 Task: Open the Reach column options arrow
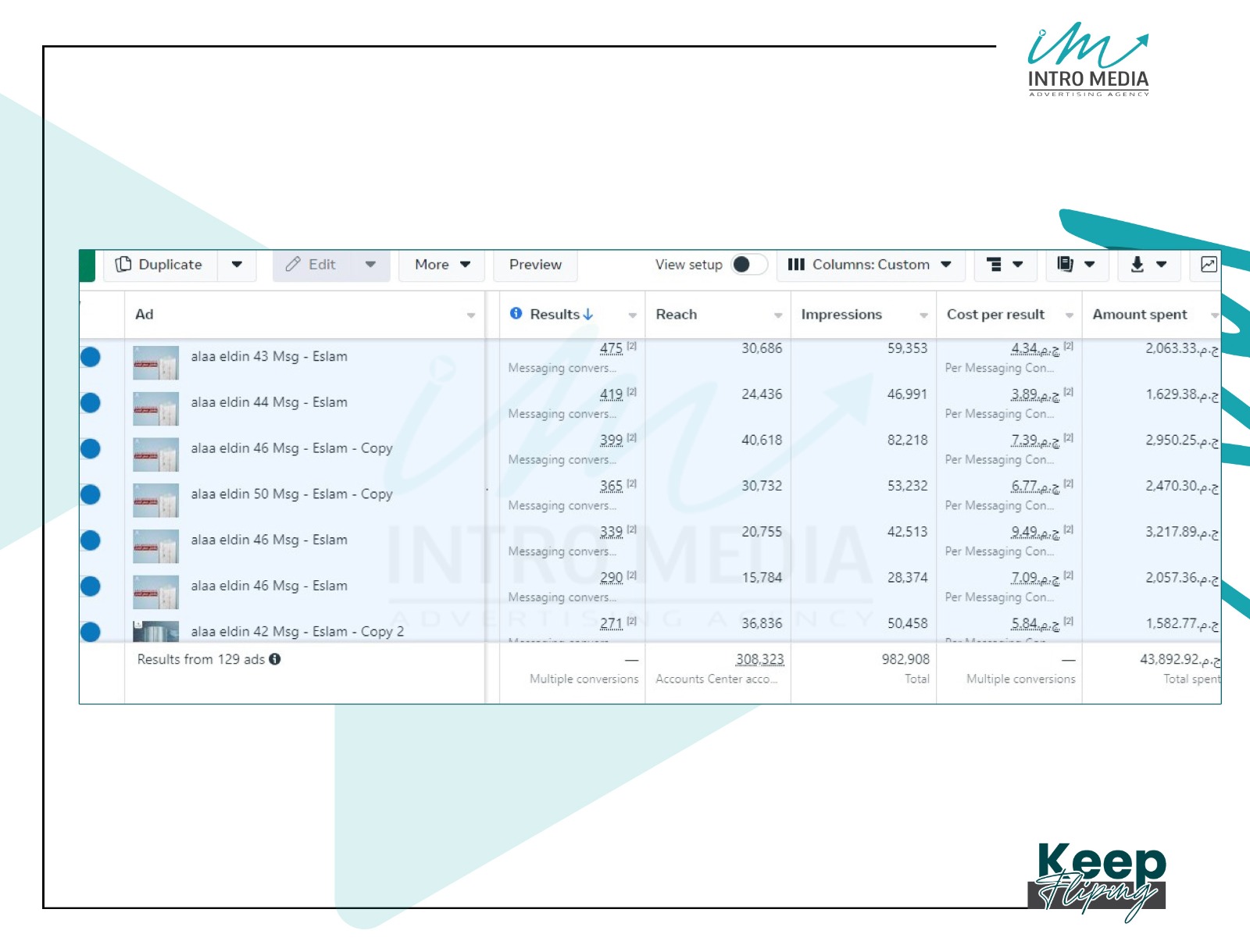[778, 315]
